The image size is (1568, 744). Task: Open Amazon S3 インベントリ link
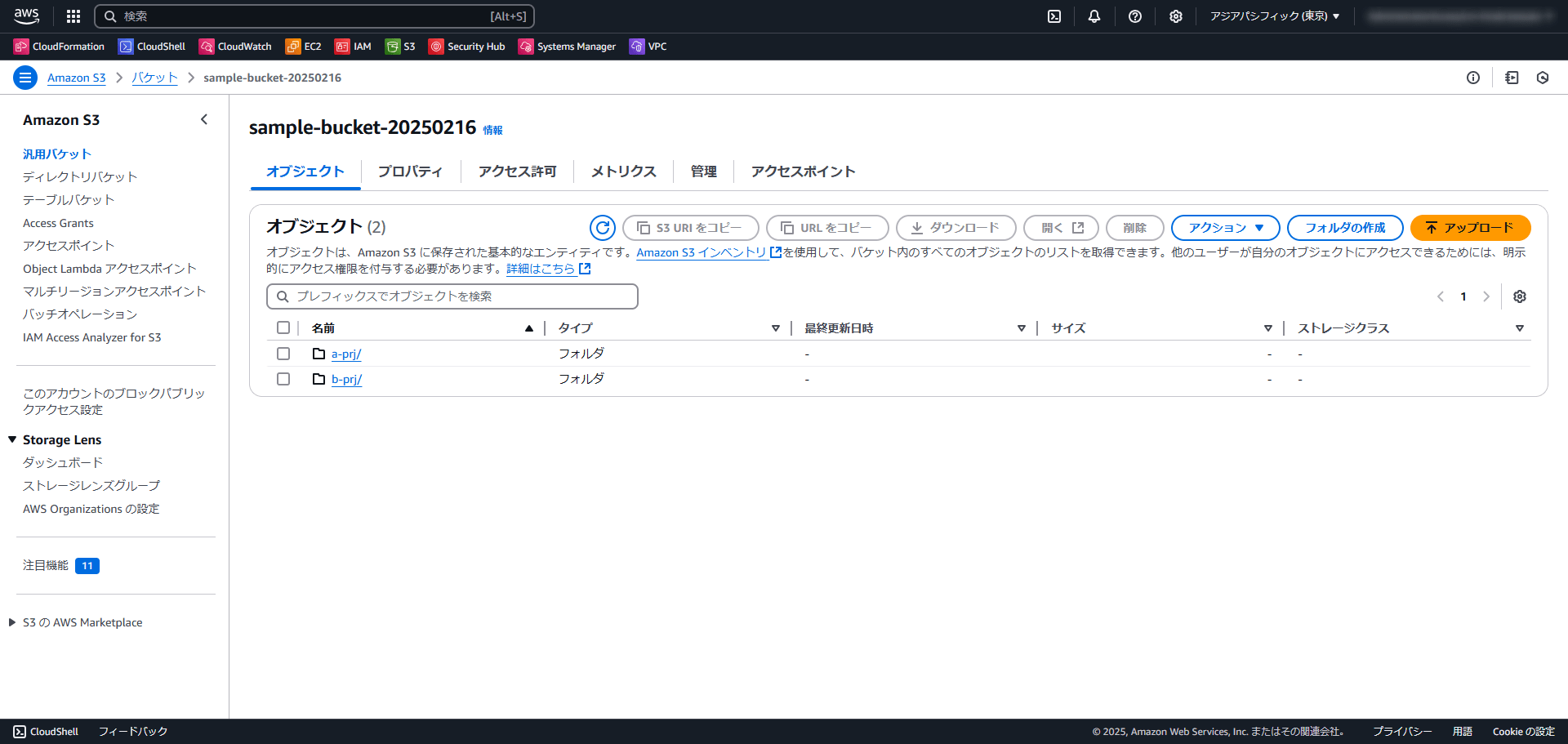709,252
